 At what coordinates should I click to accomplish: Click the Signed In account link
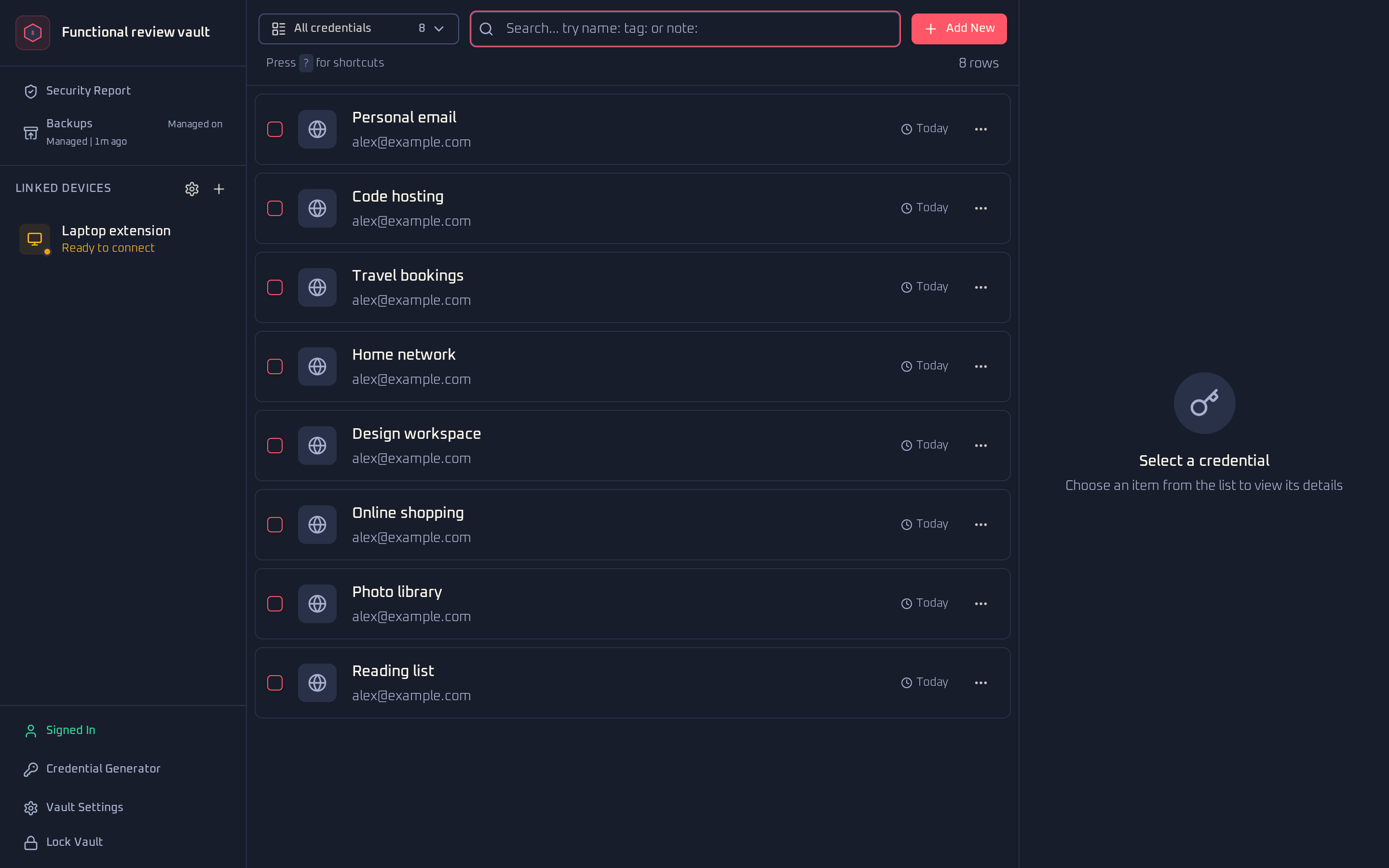click(x=123, y=730)
